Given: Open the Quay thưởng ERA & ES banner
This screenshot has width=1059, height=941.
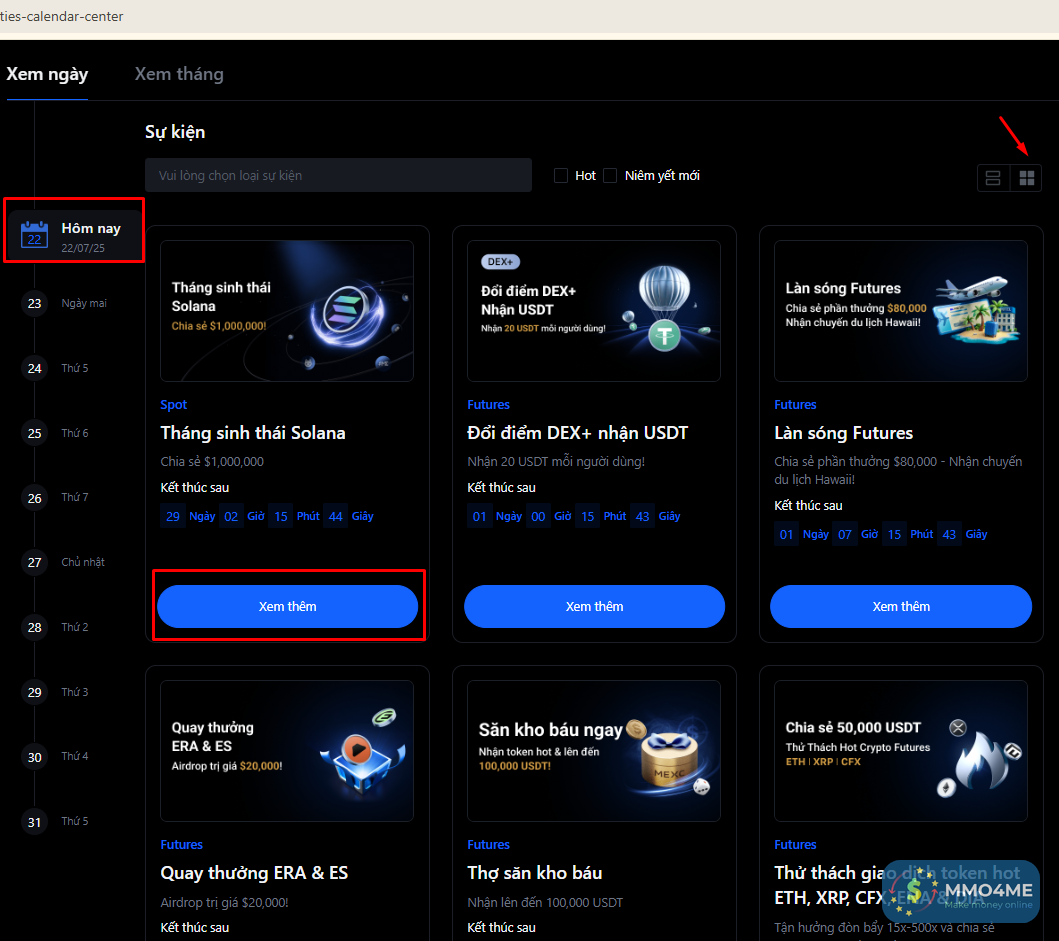Looking at the screenshot, I should click(287, 751).
